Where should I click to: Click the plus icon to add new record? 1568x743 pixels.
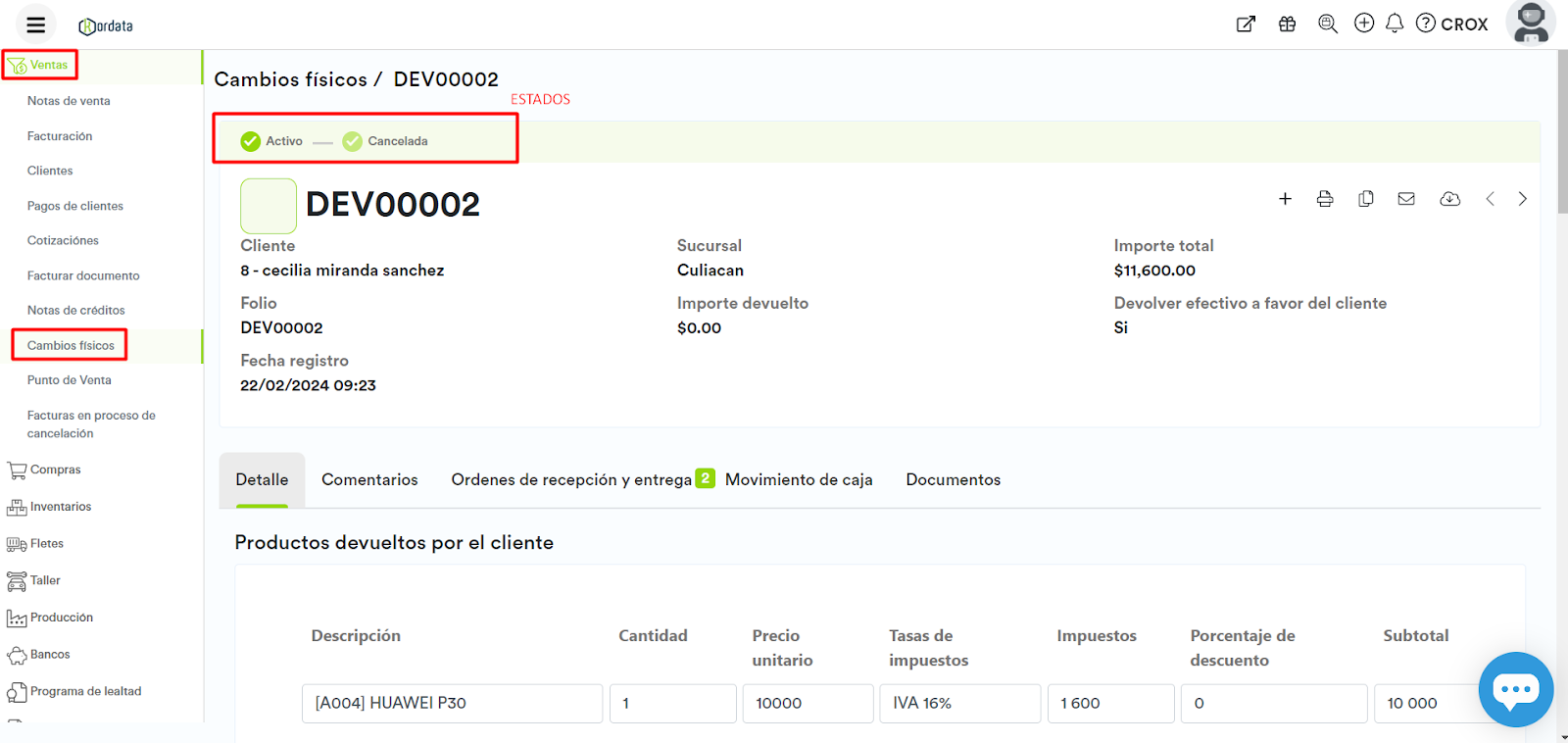click(x=1285, y=199)
